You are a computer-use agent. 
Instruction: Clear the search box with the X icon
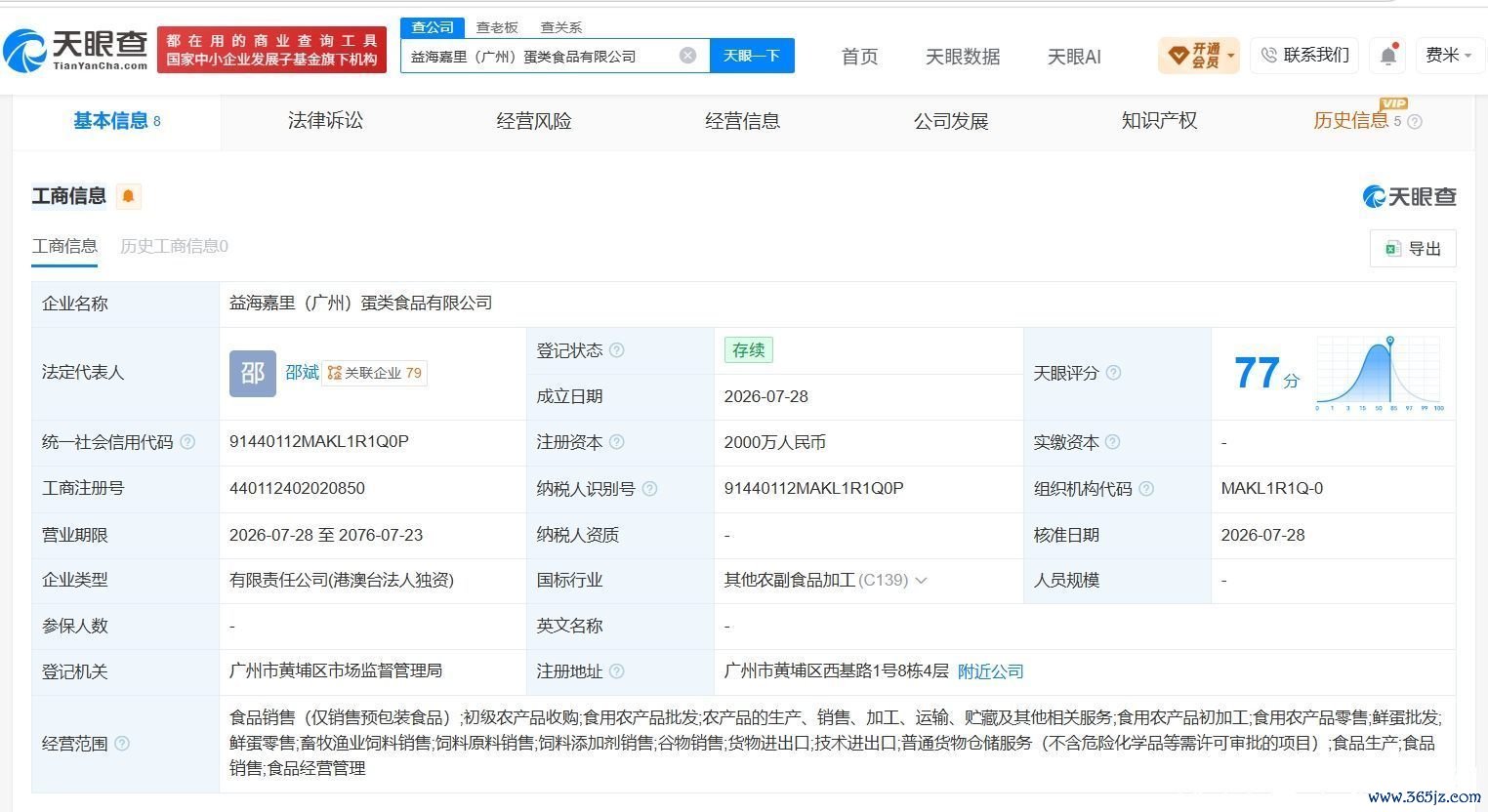point(688,56)
